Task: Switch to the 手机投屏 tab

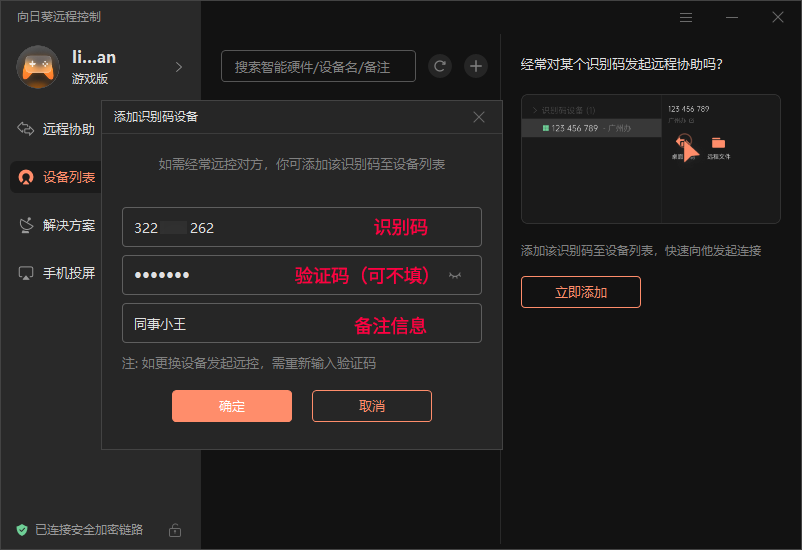Action: tap(56, 272)
